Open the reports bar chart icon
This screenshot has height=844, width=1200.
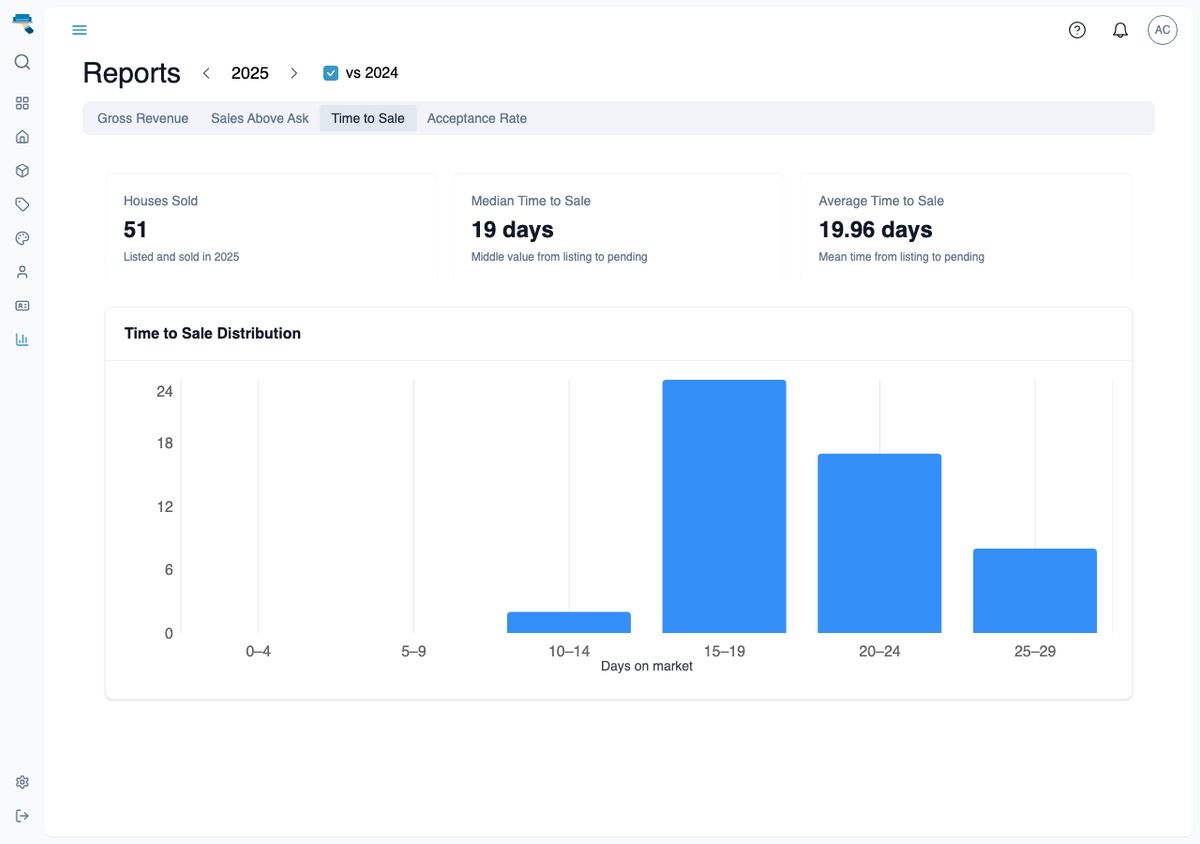[22, 339]
